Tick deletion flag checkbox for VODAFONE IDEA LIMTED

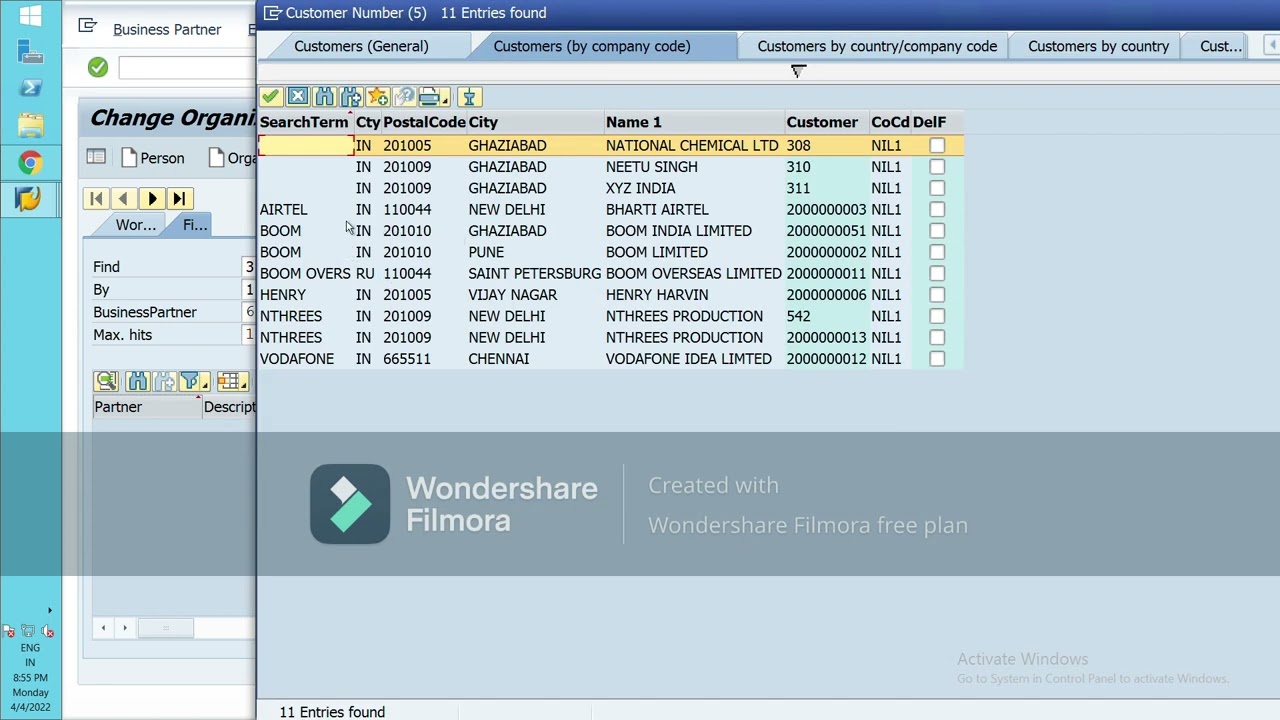click(x=937, y=359)
